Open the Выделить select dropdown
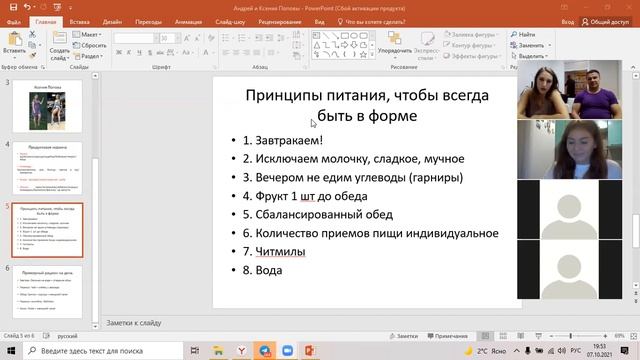Image resolution: width=640 pixels, height=360 pixels. 529,56
